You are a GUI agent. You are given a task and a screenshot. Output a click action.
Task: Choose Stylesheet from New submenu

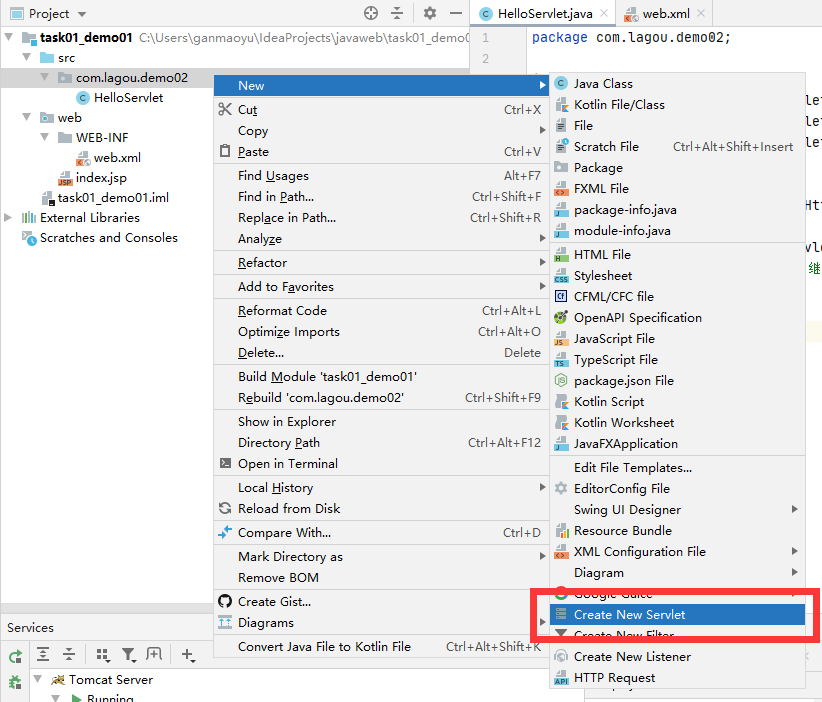pyautogui.click(x=677, y=276)
